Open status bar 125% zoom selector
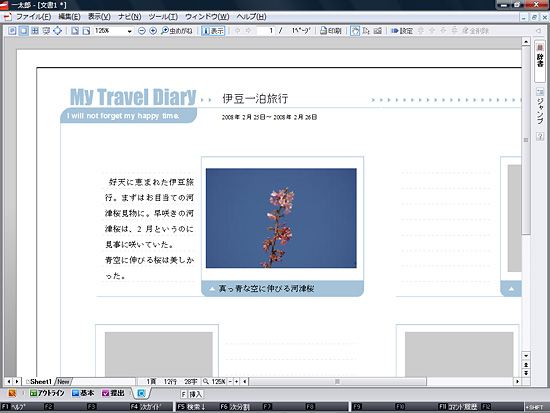 pyautogui.click(x=215, y=381)
